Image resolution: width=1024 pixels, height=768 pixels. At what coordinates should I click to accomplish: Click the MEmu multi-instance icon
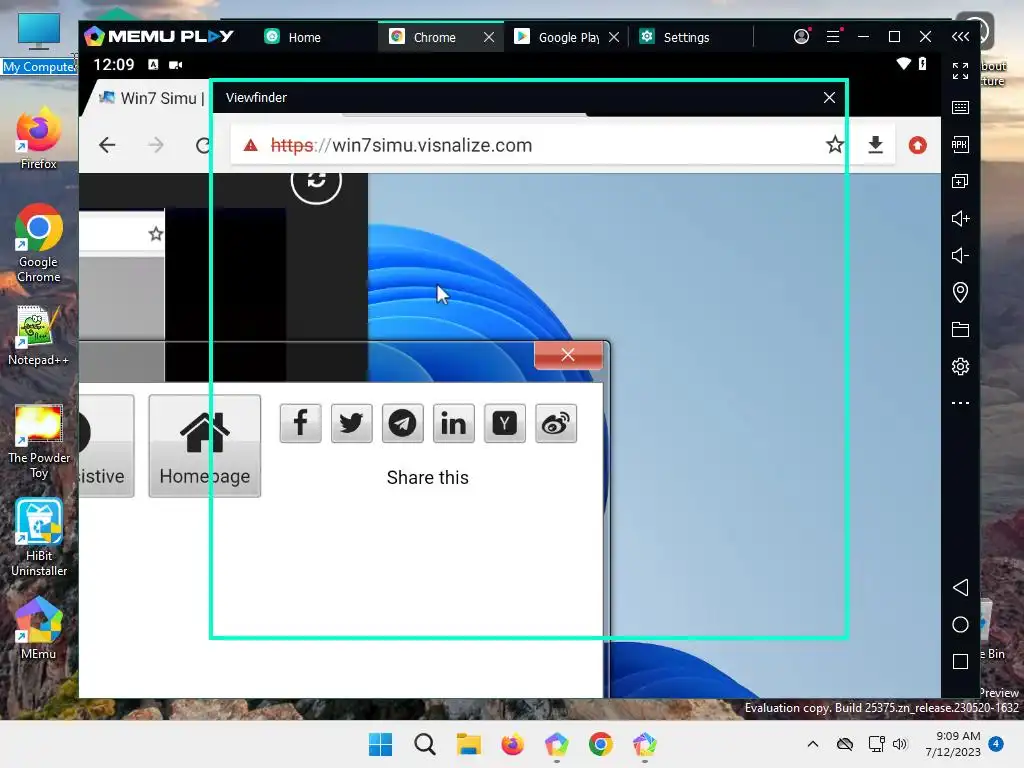point(960,181)
